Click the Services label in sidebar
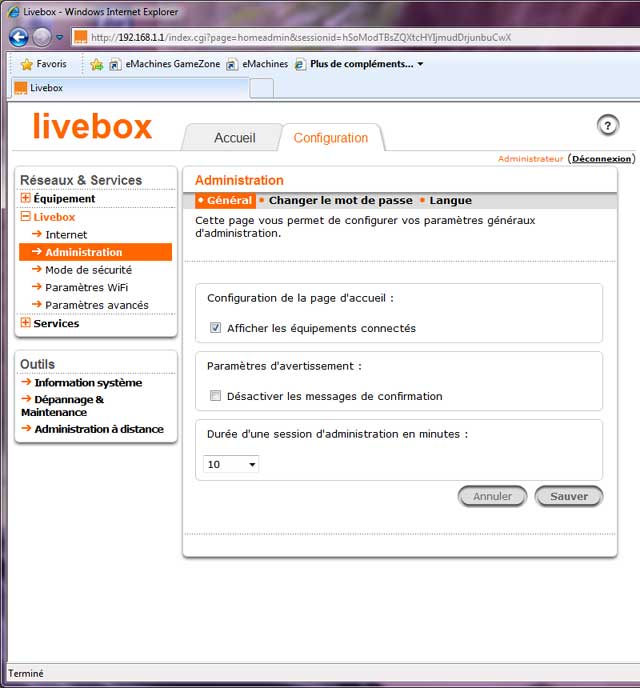Screen dimensions: 640x688 (x=57, y=323)
